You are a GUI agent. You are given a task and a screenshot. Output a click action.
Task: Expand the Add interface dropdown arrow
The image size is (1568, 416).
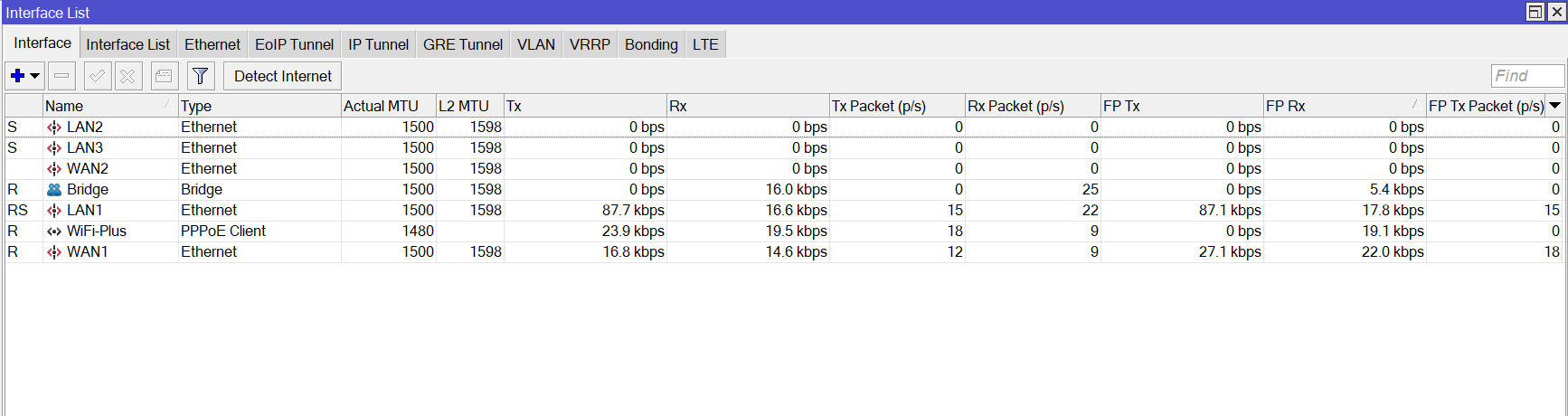click(35, 76)
